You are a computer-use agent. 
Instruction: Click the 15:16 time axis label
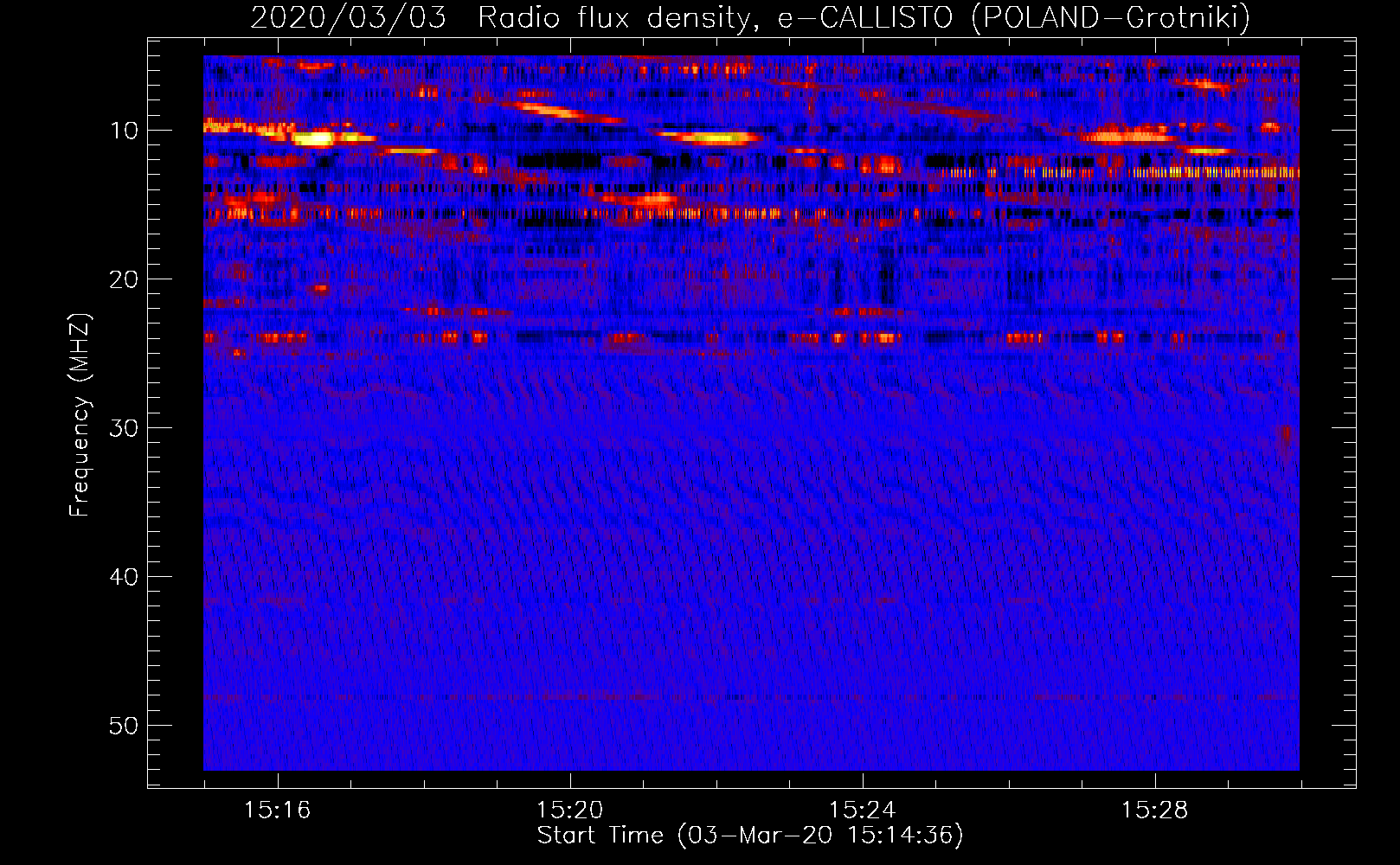pos(277,811)
